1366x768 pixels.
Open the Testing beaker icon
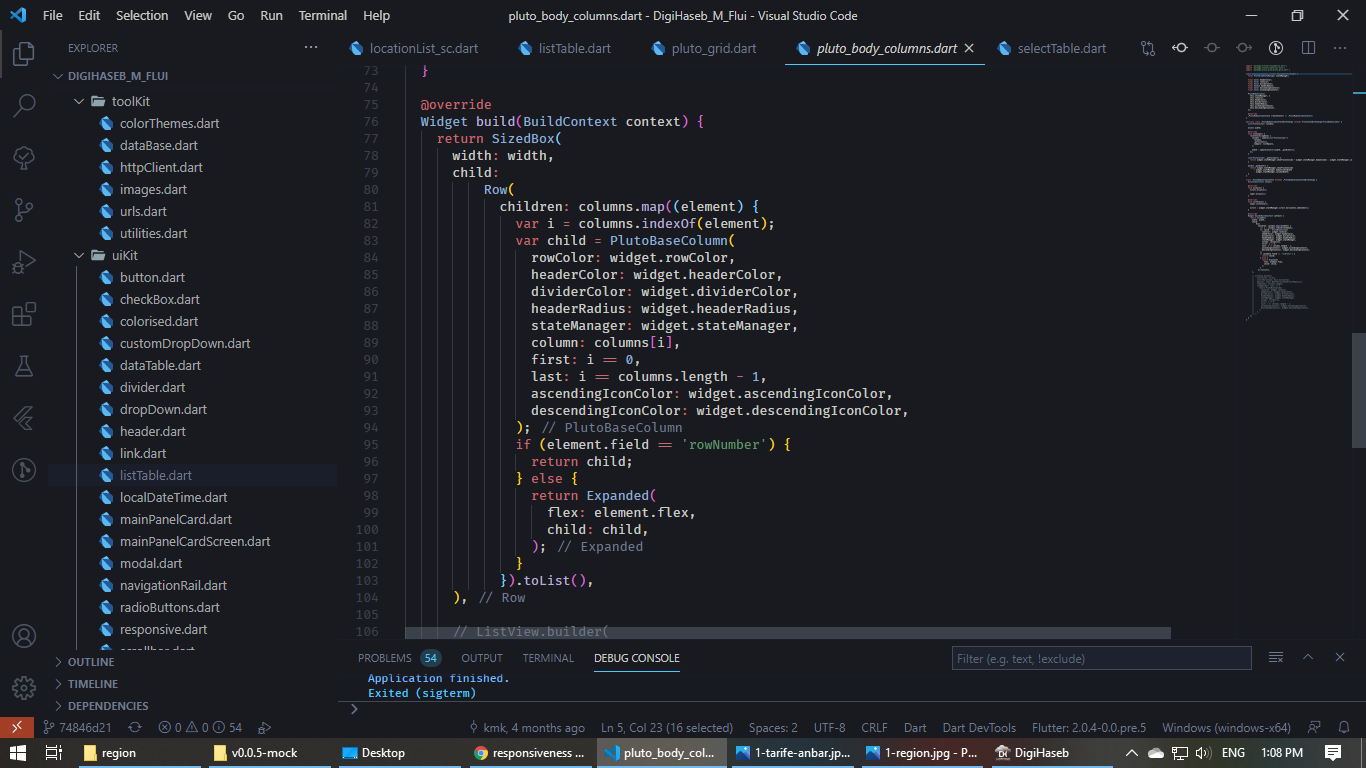pyautogui.click(x=24, y=366)
